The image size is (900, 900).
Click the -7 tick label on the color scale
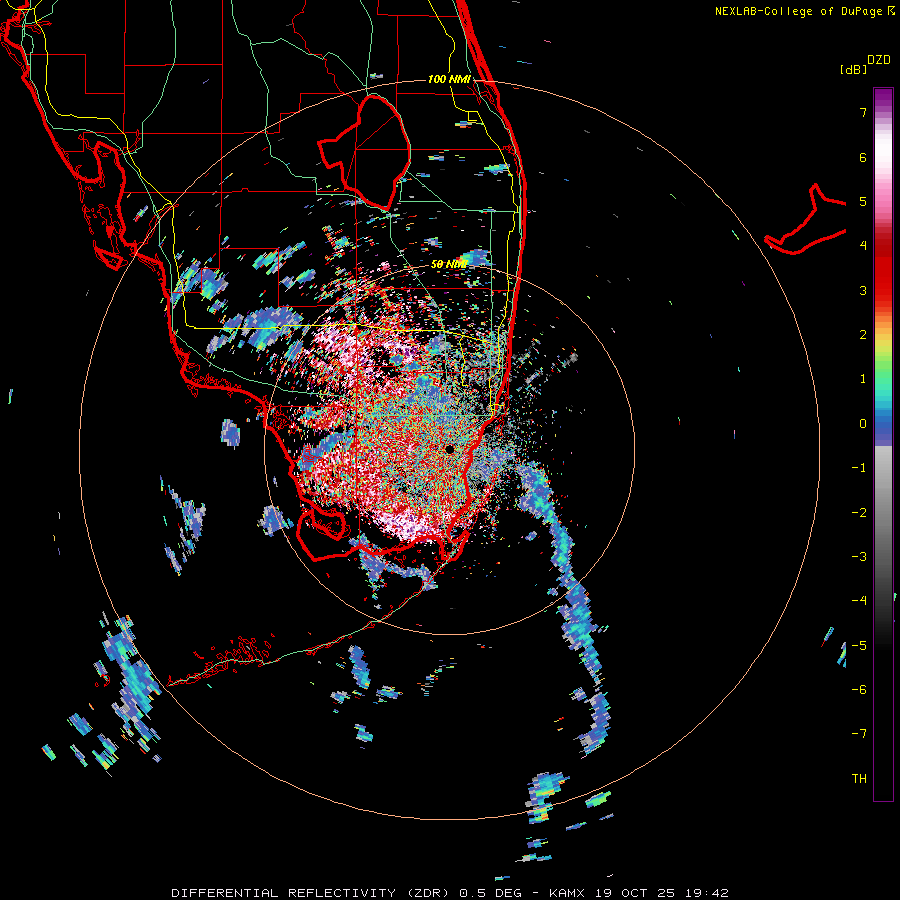tap(859, 734)
